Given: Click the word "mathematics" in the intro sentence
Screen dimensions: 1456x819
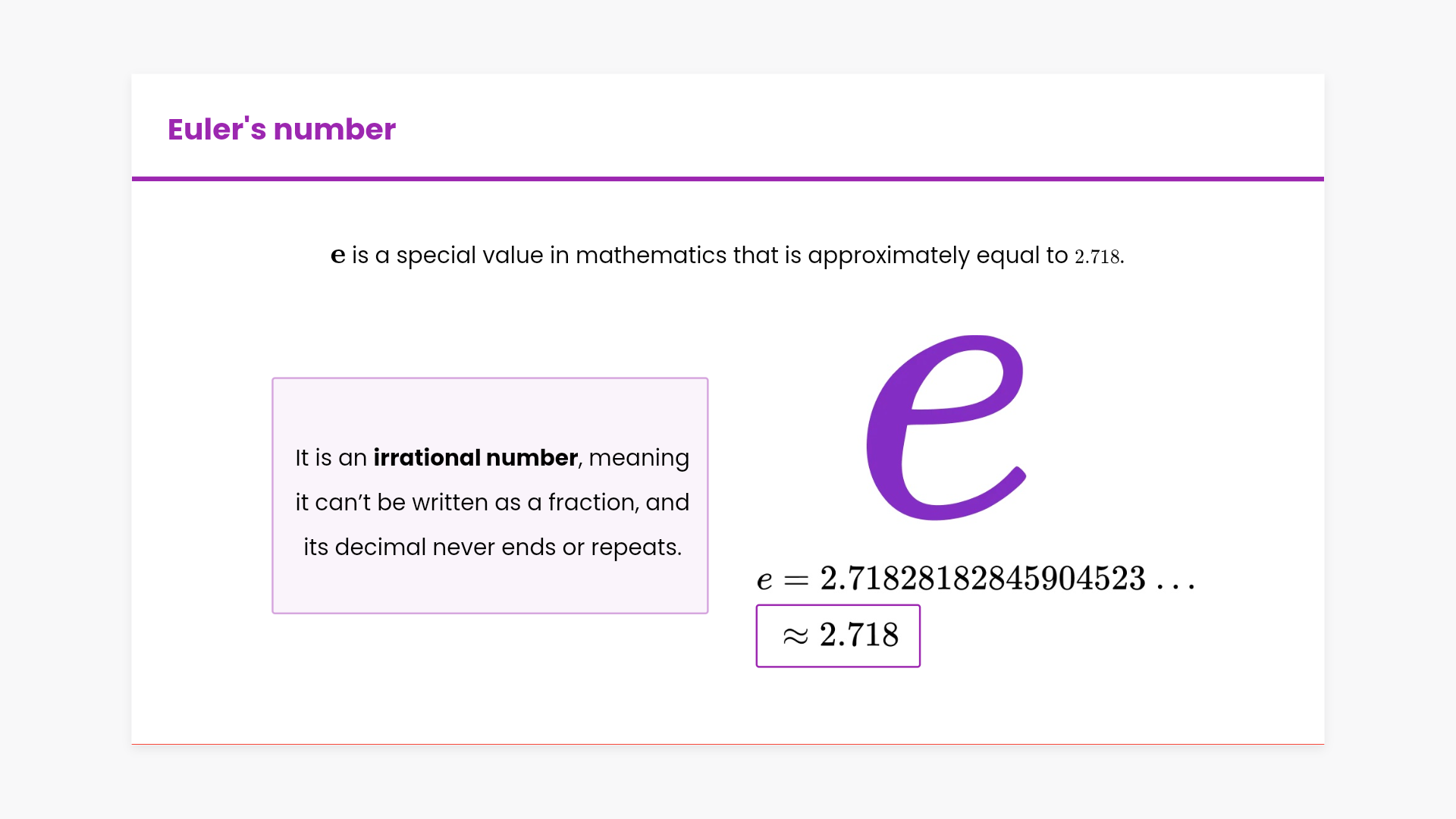Looking at the screenshot, I should [x=651, y=256].
